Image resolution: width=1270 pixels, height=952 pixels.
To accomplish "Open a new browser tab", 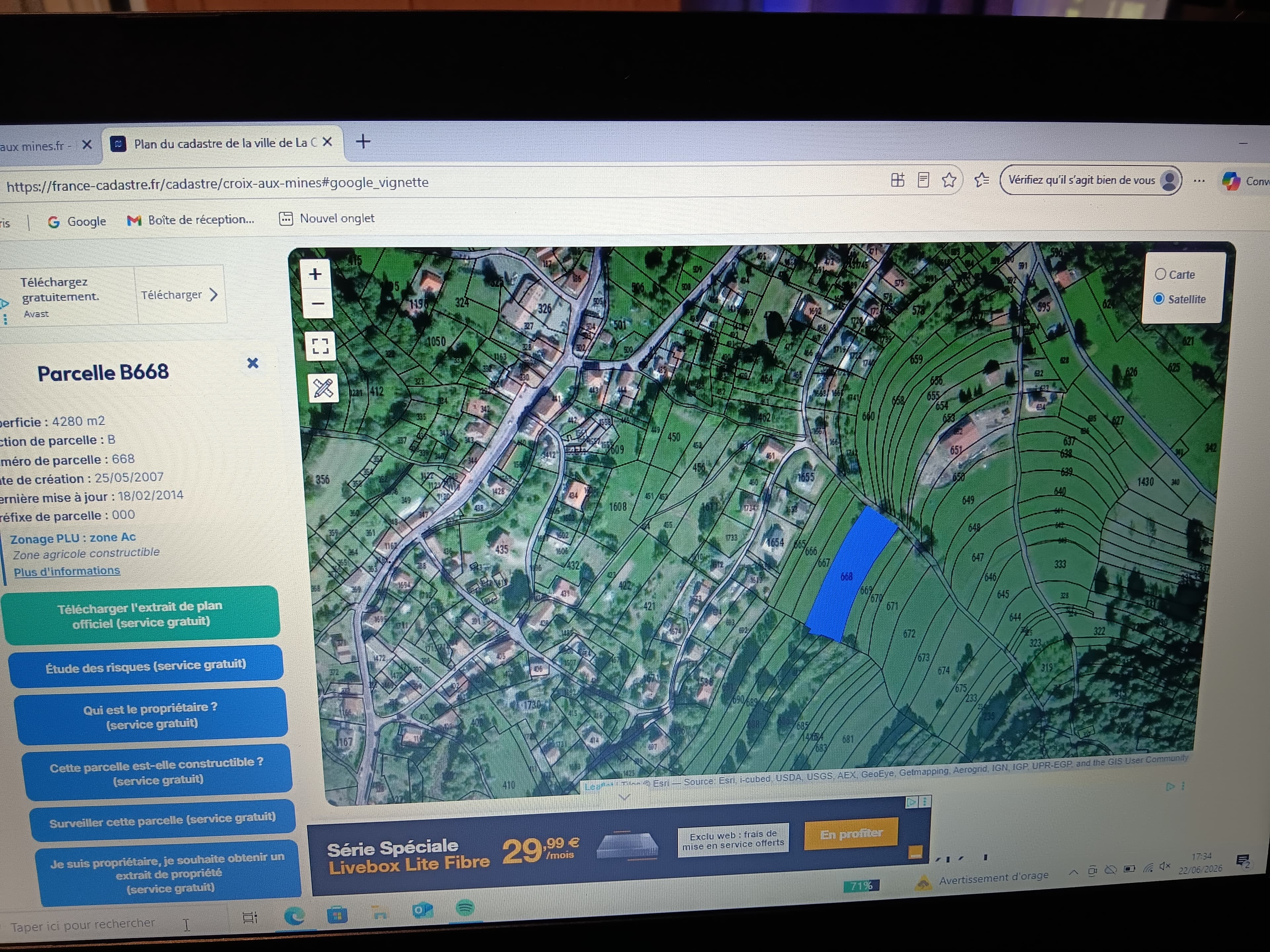I will point(363,141).
